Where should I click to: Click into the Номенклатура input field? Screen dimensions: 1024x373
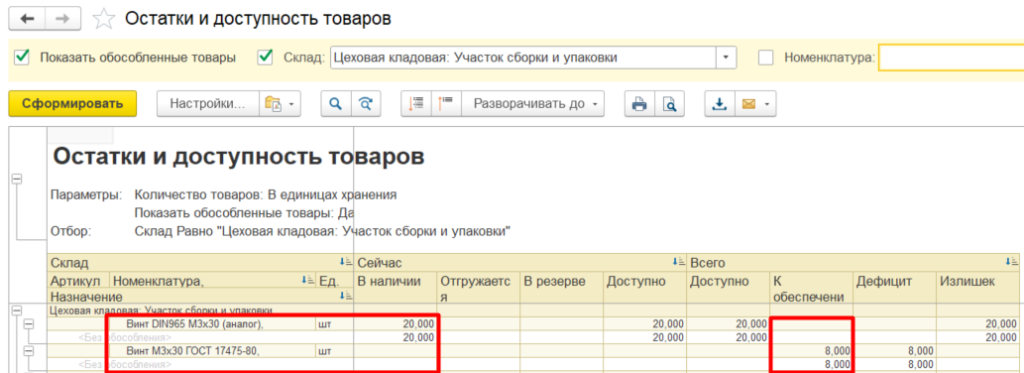point(952,57)
